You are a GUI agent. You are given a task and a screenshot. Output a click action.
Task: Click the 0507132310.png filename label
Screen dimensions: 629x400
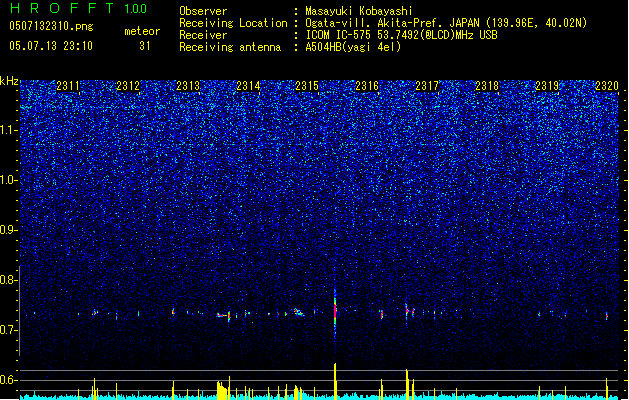(x=51, y=26)
